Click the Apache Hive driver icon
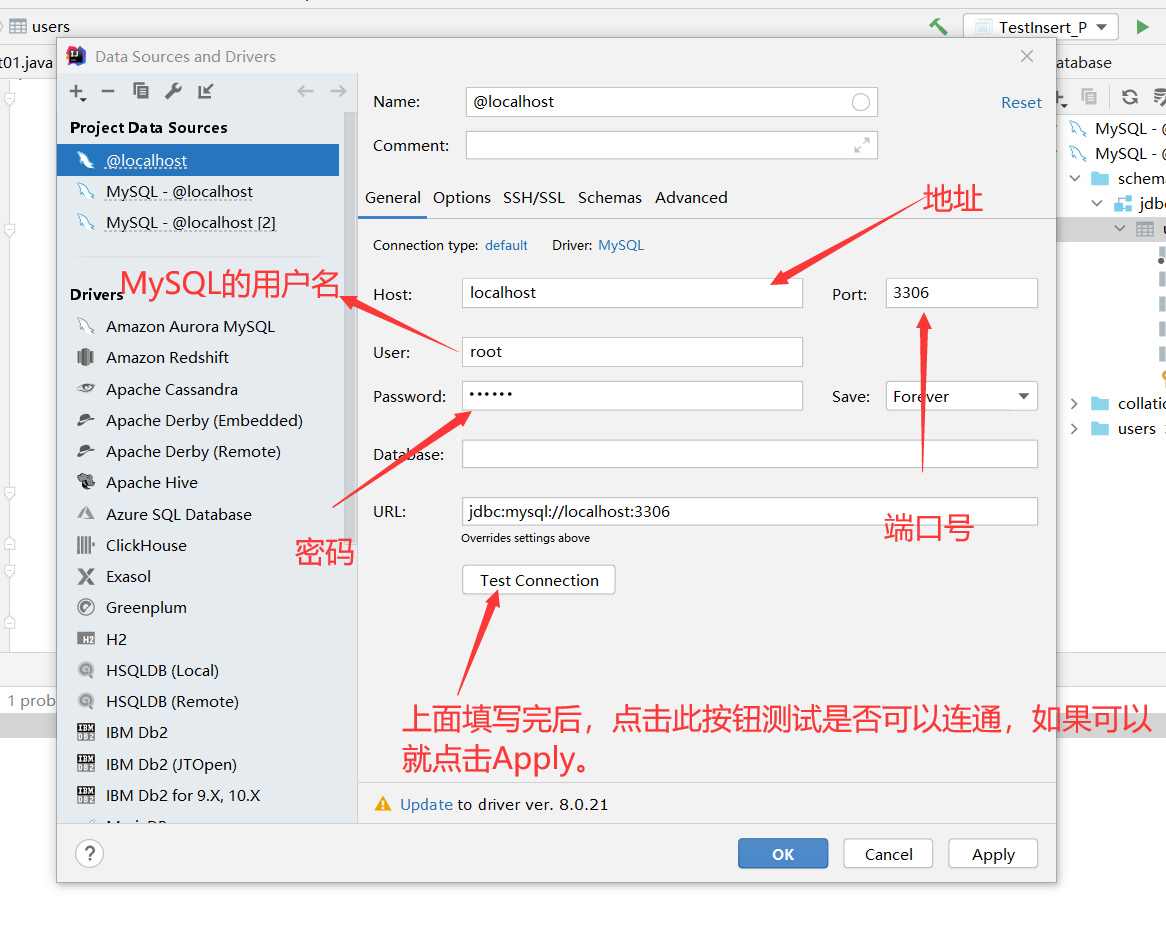The width and height of the screenshot is (1166, 944). [86, 482]
